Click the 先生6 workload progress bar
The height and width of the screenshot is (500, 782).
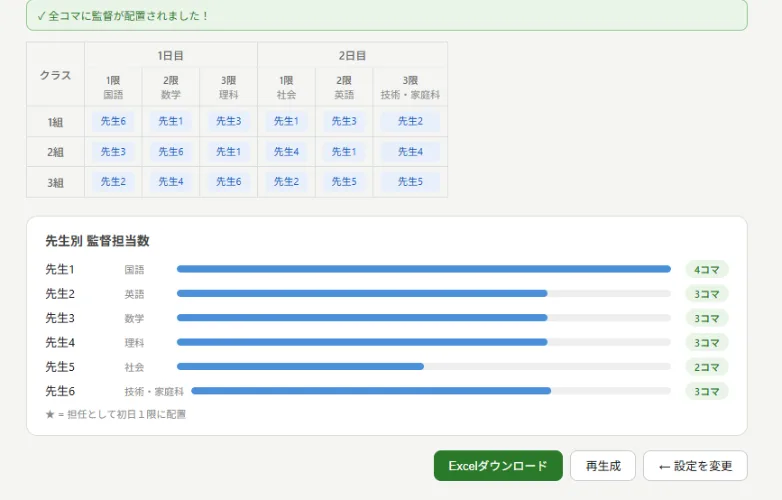point(431,391)
